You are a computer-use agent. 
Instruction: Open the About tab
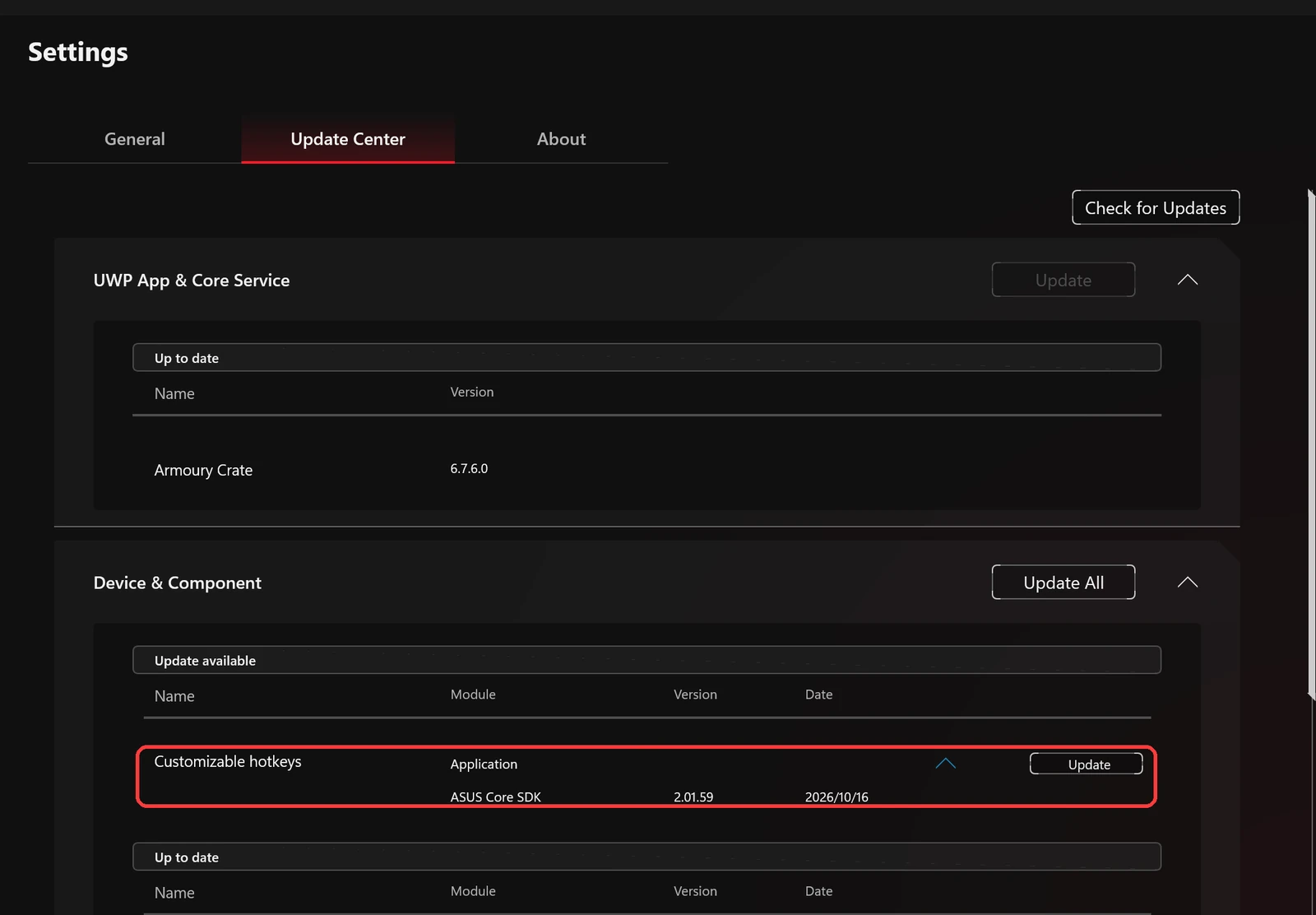[561, 139]
